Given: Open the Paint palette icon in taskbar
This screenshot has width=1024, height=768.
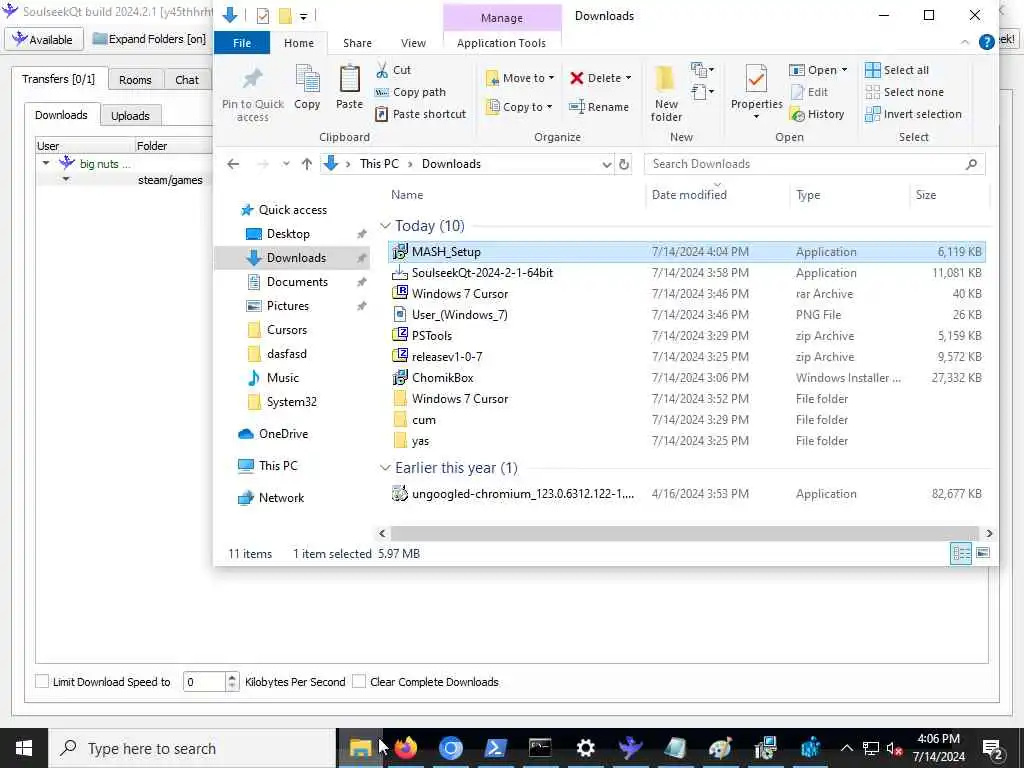Looking at the screenshot, I should 720,748.
